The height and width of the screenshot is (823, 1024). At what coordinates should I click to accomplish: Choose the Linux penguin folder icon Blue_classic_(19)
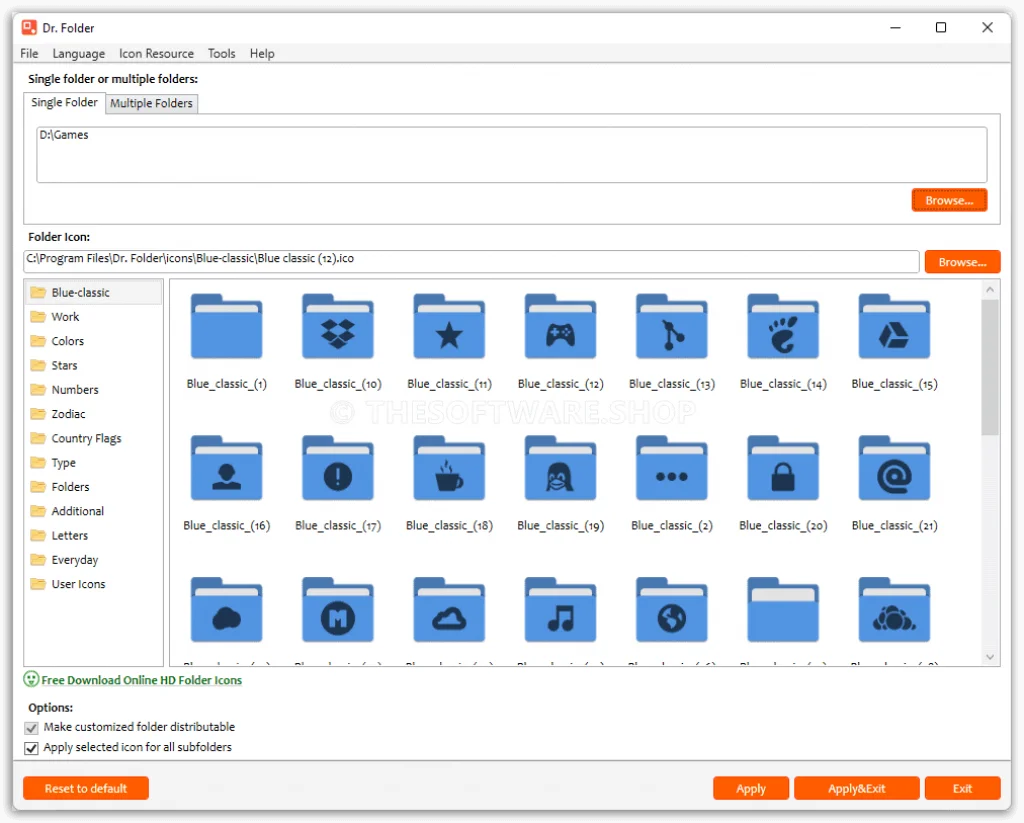point(560,468)
